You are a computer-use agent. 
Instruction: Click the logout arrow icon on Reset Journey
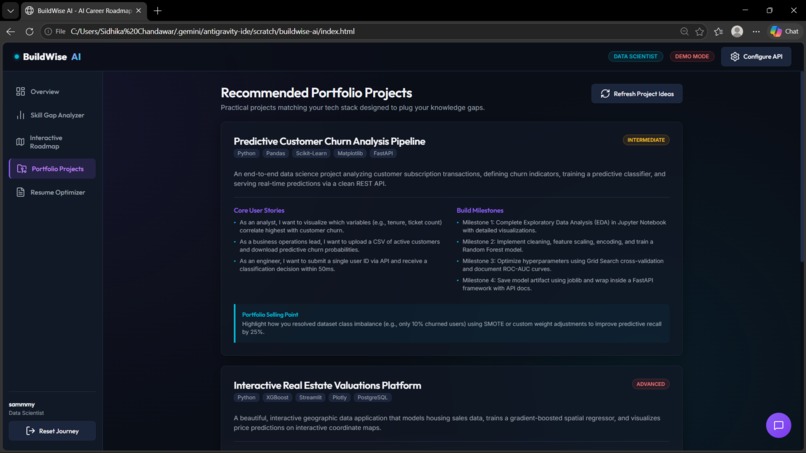tap(30, 431)
